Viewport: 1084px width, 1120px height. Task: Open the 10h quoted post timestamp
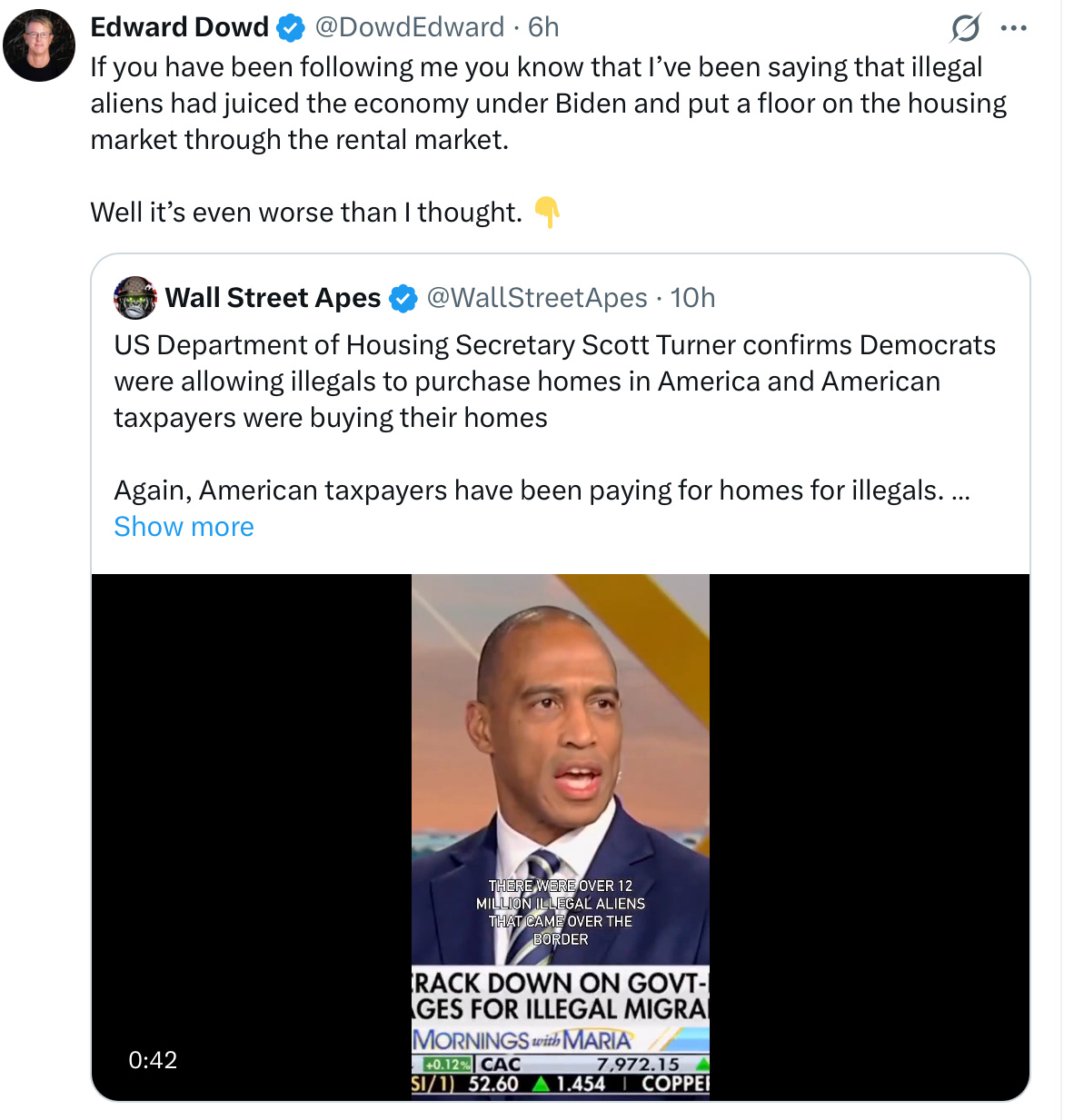click(x=692, y=298)
